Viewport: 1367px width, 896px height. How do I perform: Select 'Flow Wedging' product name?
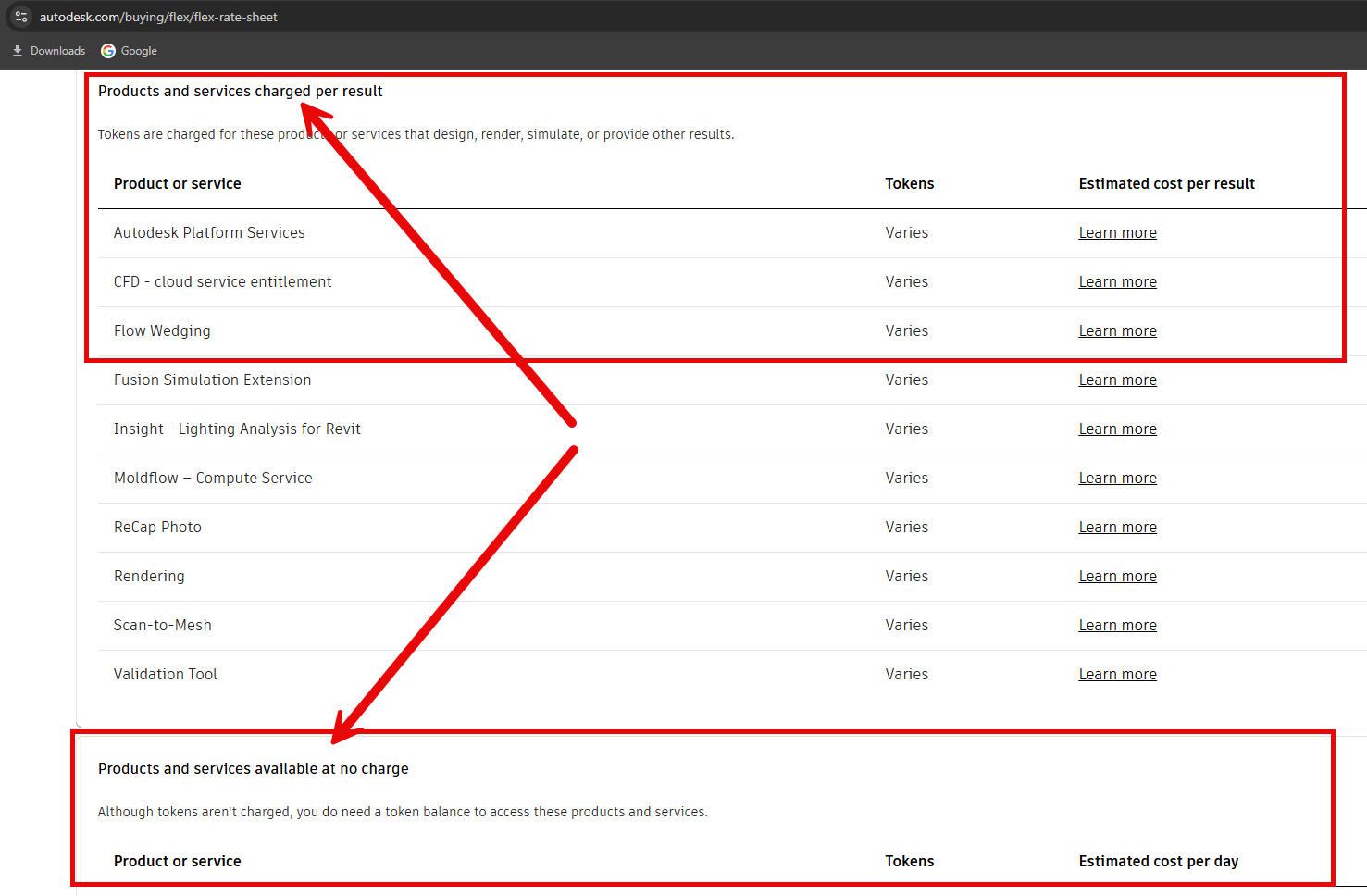(162, 331)
